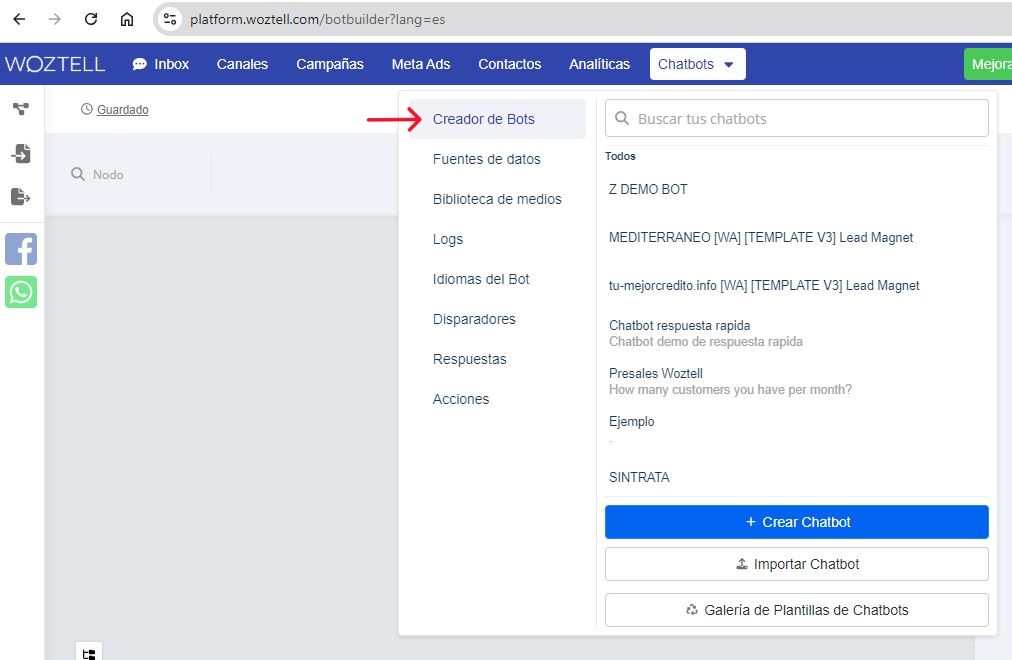This screenshot has height=660, width=1012.
Task: Collapse the Chatbots dropdown
Action: tap(697, 64)
